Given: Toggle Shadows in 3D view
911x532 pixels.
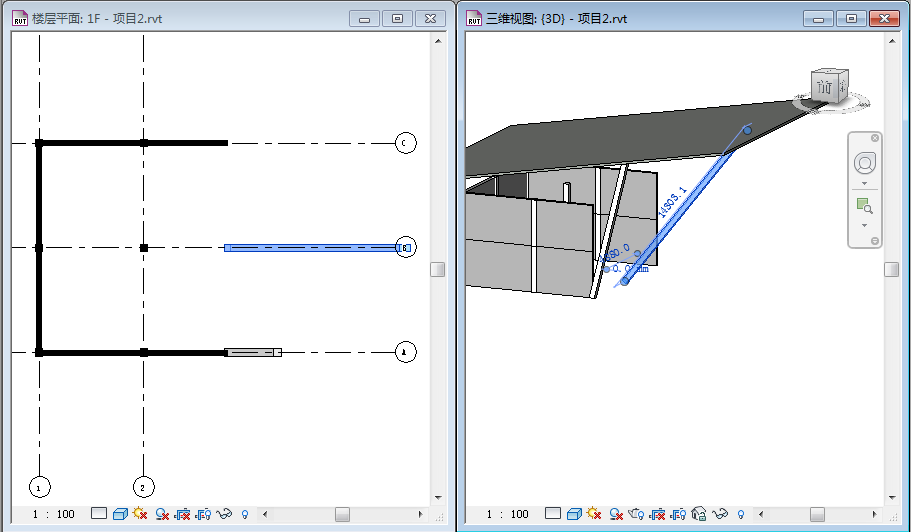Looking at the screenshot, I should [616, 513].
